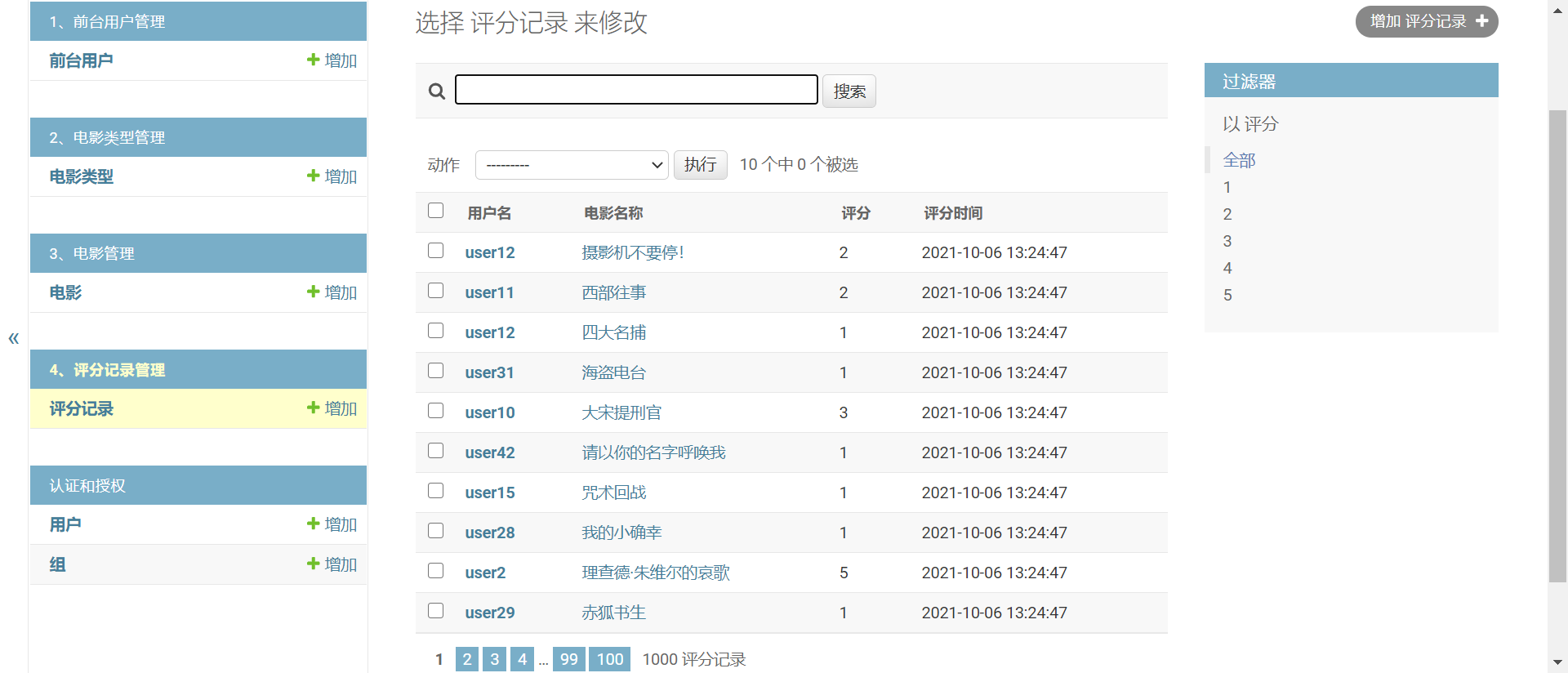Image resolution: width=1568 pixels, height=673 pixels.
Task: Toggle the select-all checkbox in table header
Action: [436, 211]
